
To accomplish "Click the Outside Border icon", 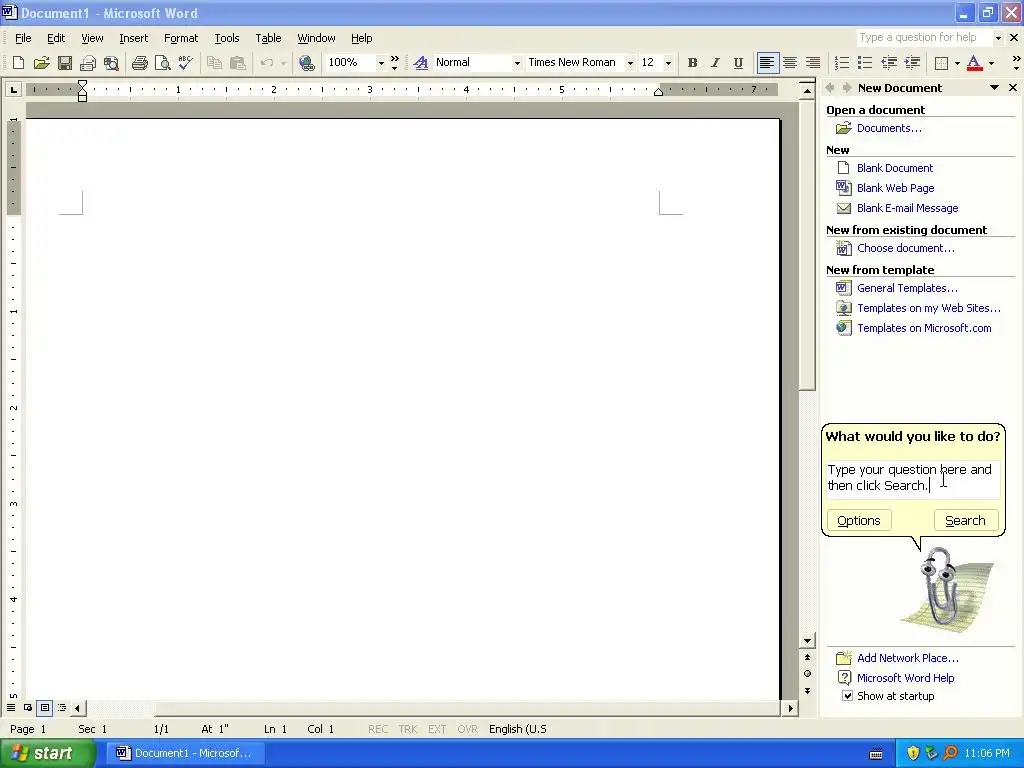I will 941,63.
